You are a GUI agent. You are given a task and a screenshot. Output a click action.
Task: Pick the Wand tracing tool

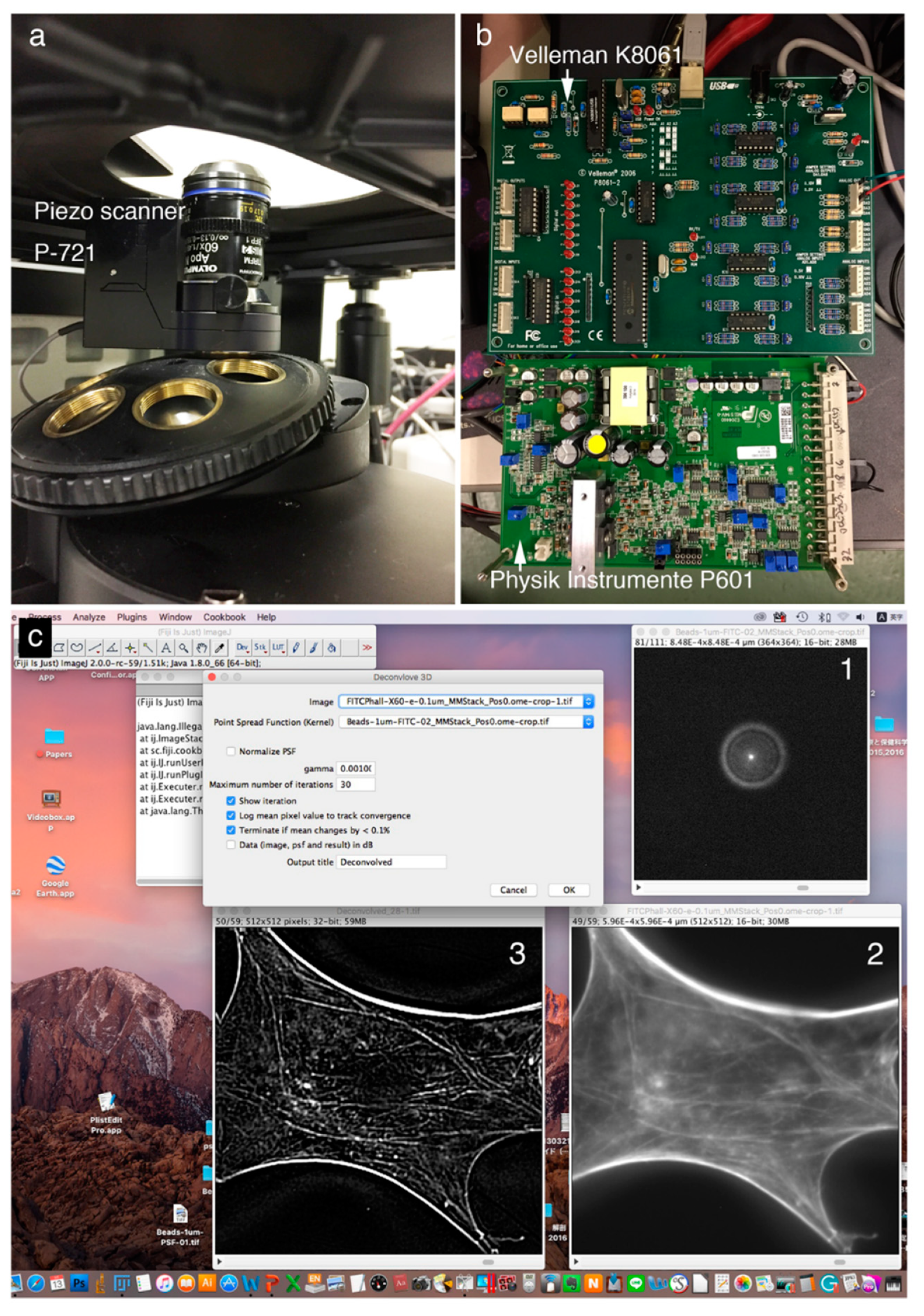click(x=148, y=647)
